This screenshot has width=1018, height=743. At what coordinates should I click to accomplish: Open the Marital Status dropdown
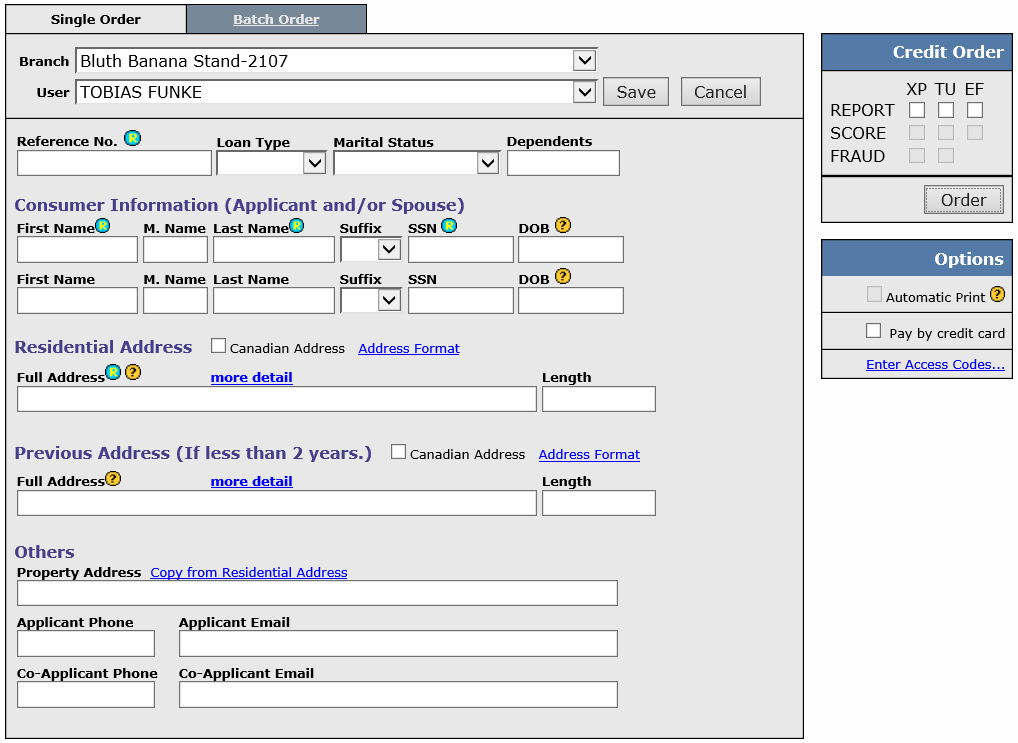tap(486, 163)
